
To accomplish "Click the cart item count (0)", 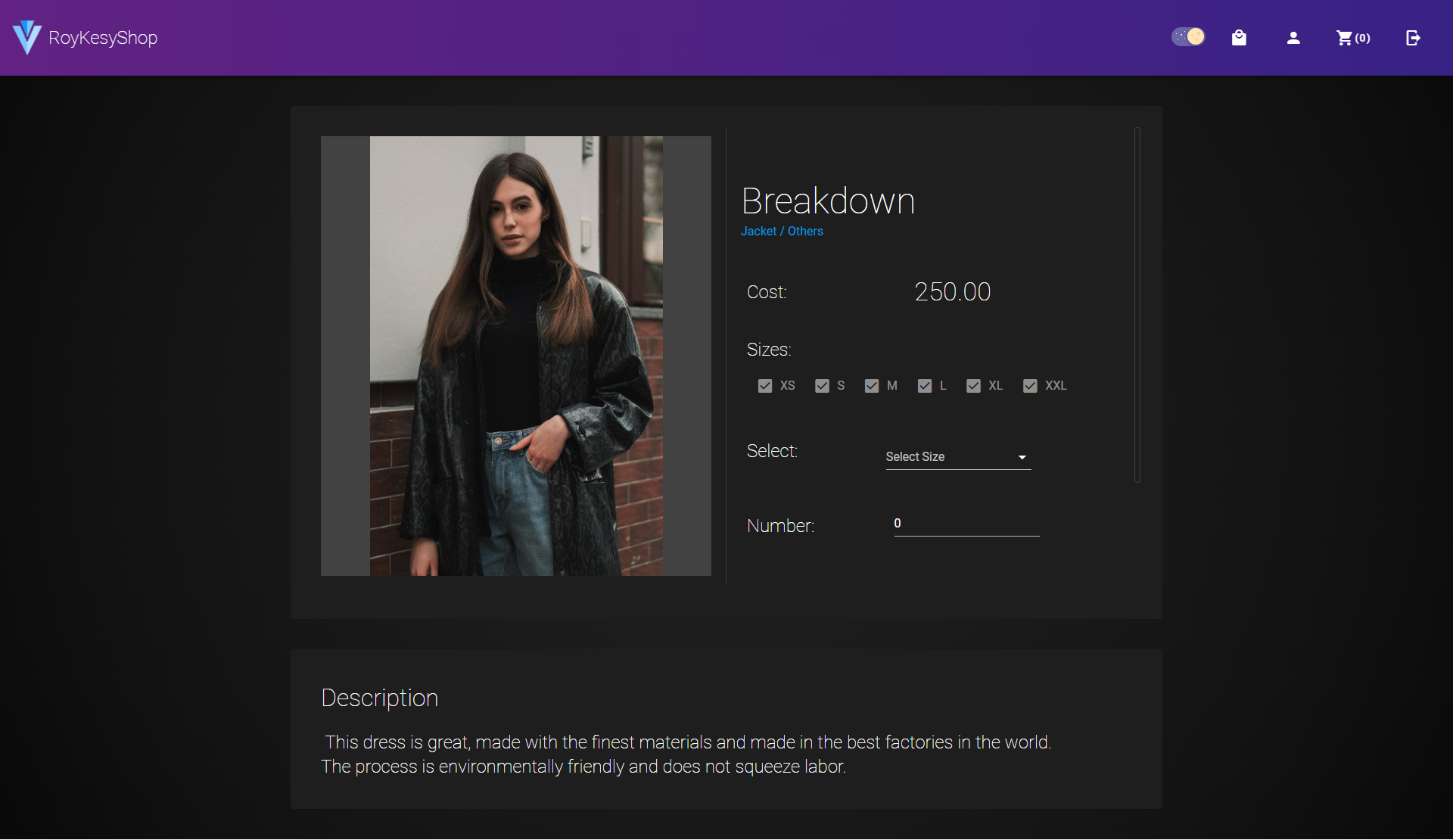I will 1363,39.
